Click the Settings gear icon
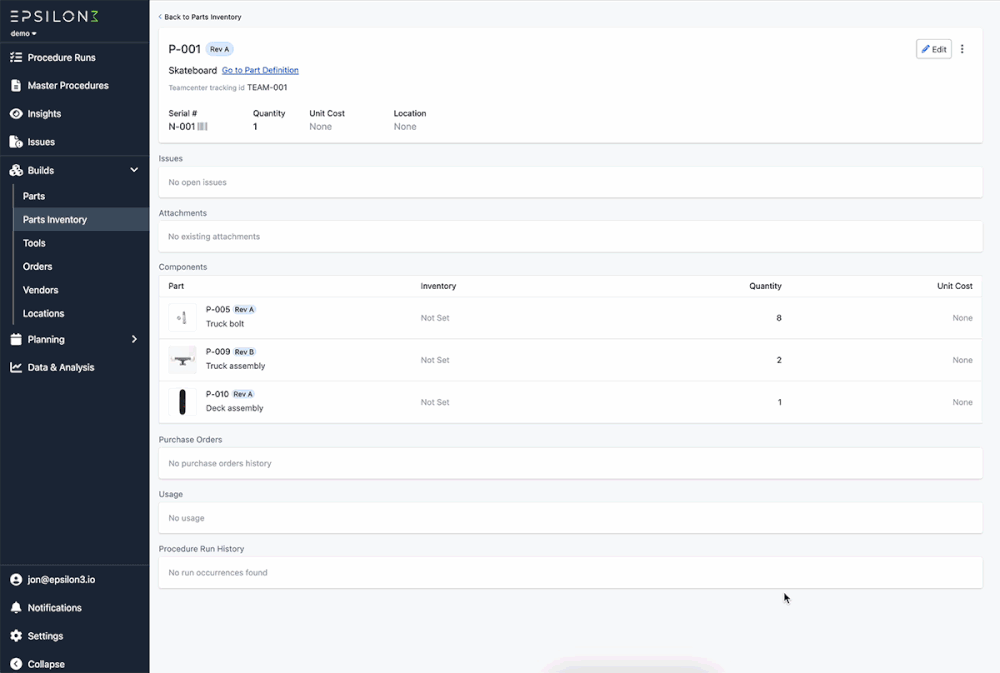1000x673 pixels. click(x=17, y=635)
